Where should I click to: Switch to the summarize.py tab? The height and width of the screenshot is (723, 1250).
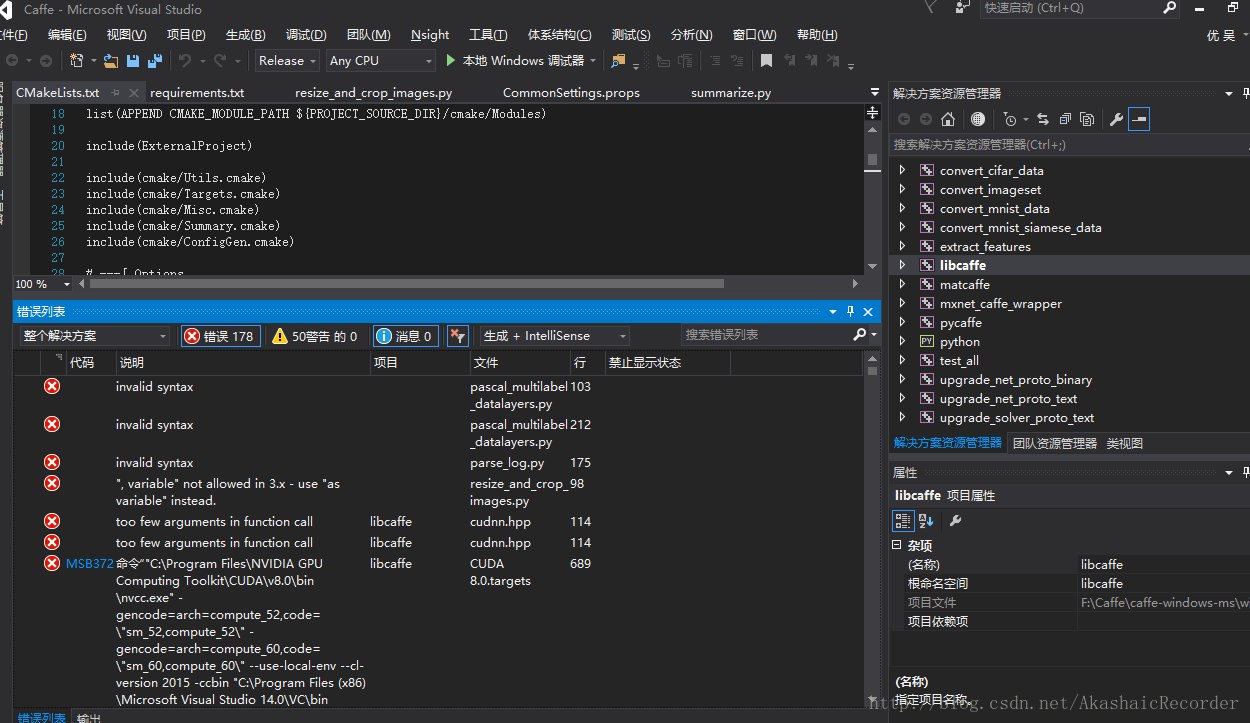point(731,93)
